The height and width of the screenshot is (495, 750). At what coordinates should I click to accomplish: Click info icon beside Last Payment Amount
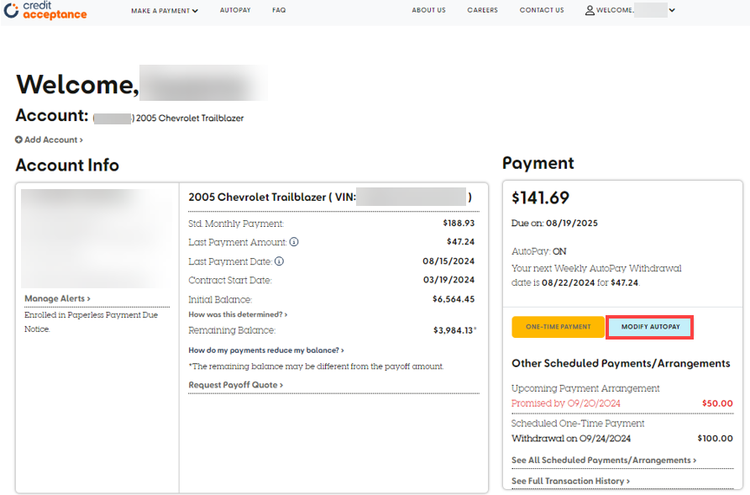(294, 242)
